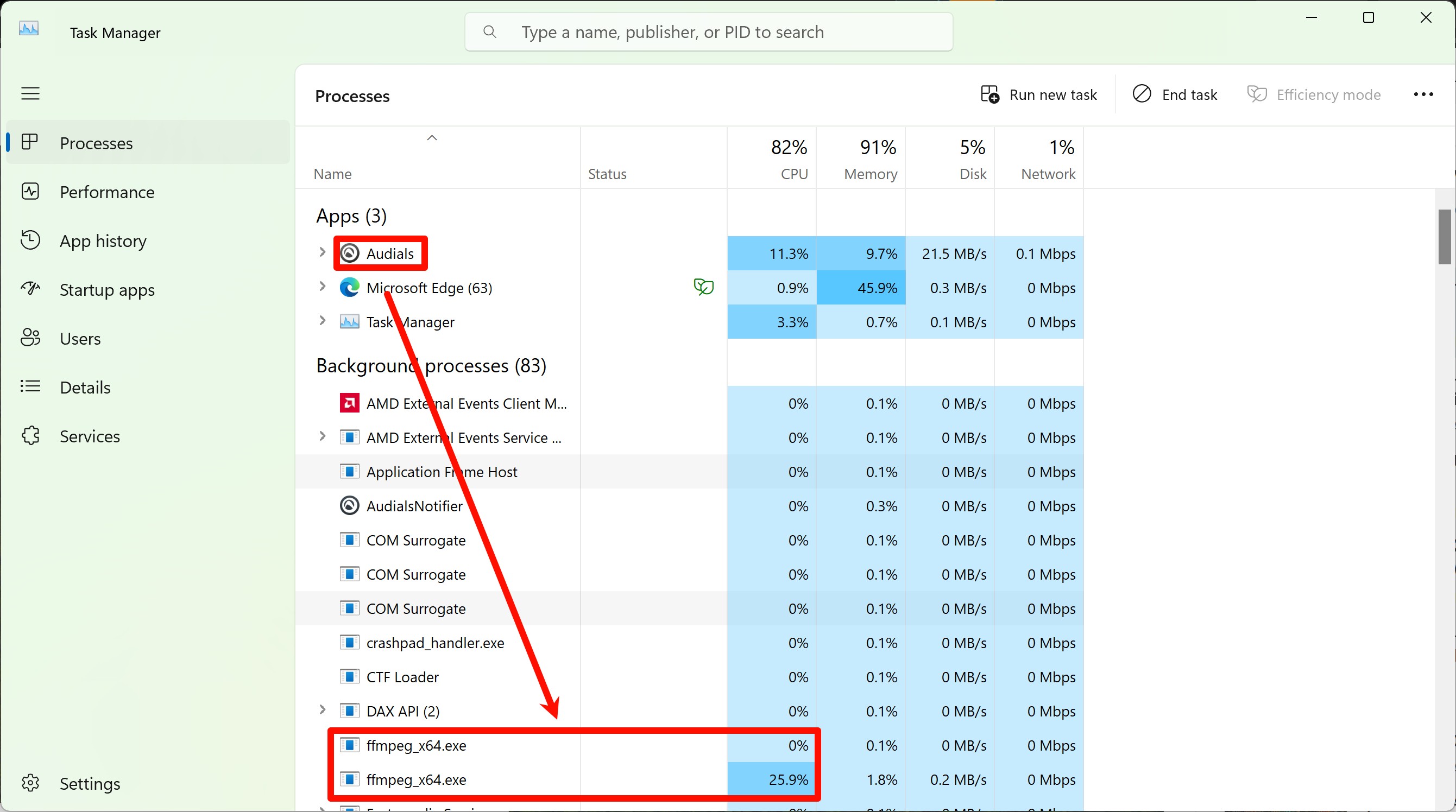The width and height of the screenshot is (1456, 812).
Task: Click the Run new task button
Action: (x=1039, y=94)
